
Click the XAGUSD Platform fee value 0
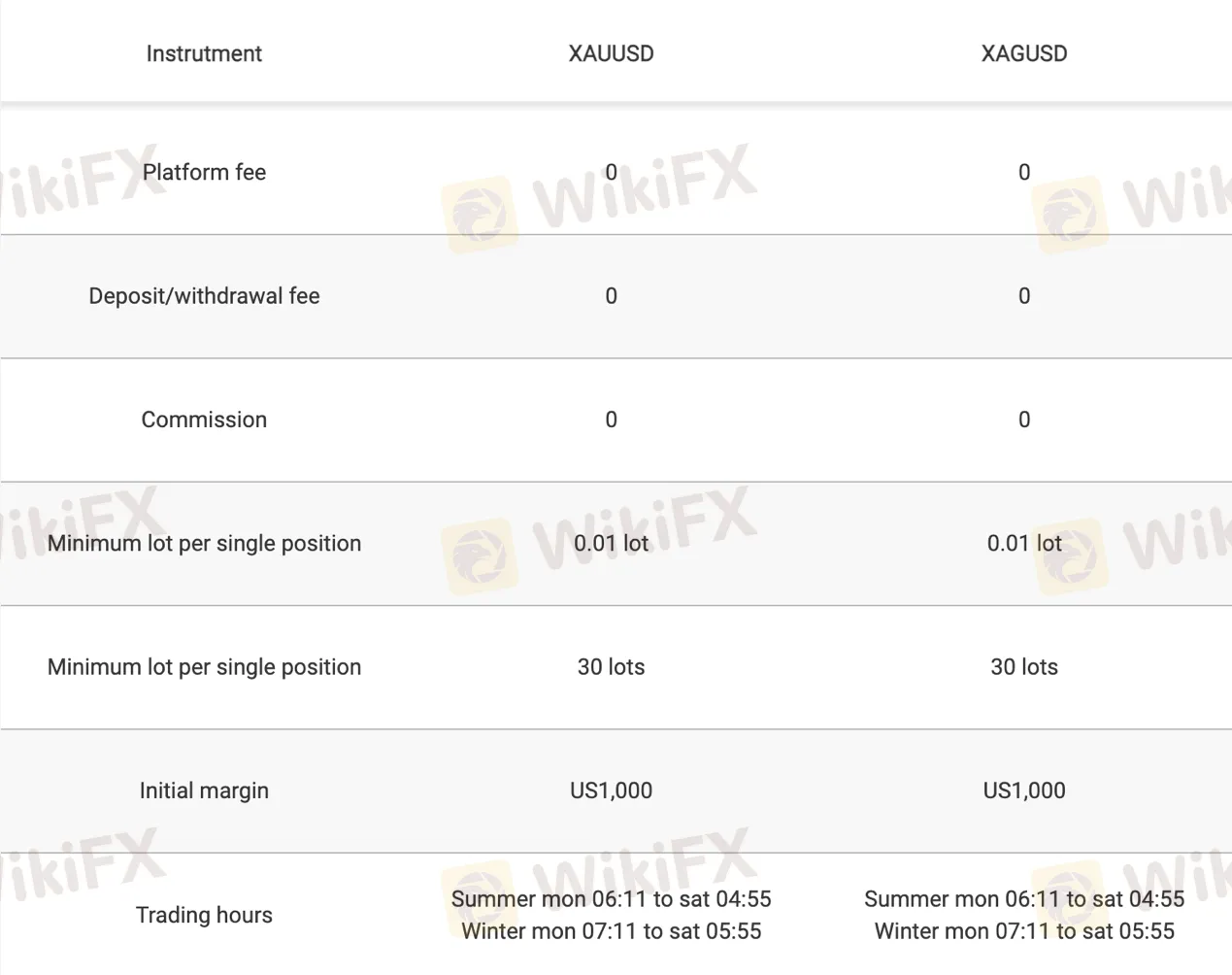[1023, 172]
